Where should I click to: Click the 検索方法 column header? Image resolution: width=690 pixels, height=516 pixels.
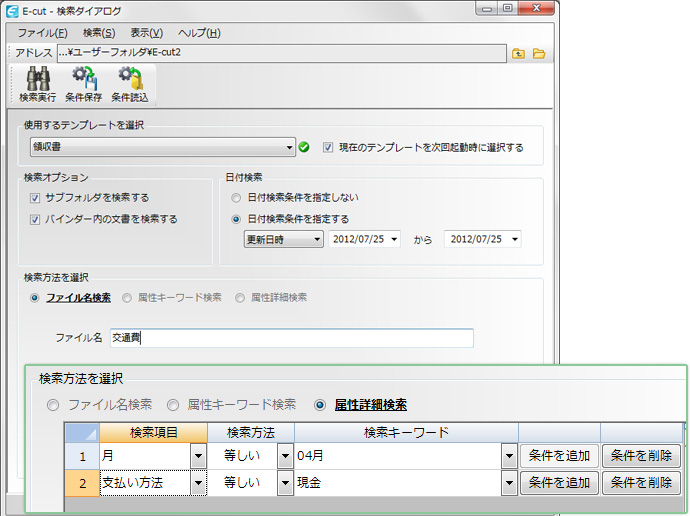point(251,433)
